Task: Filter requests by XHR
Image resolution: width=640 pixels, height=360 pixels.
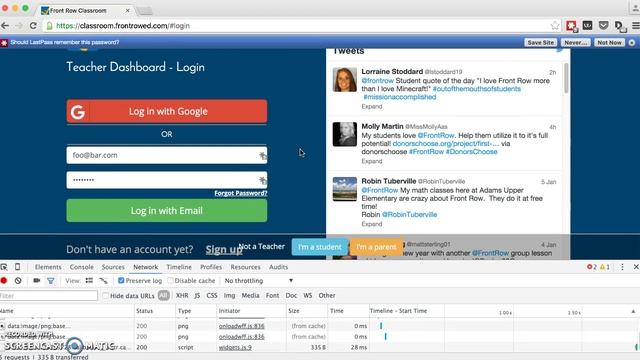Action: tap(182, 296)
